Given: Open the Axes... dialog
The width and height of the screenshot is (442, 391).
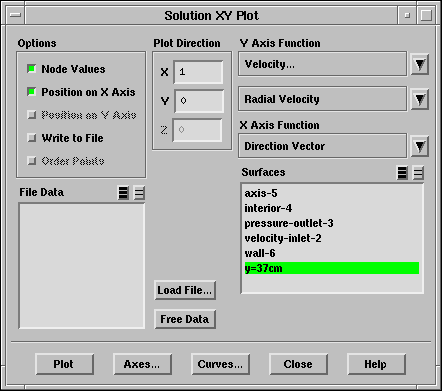Looking at the screenshot, I should (x=143, y=364).
